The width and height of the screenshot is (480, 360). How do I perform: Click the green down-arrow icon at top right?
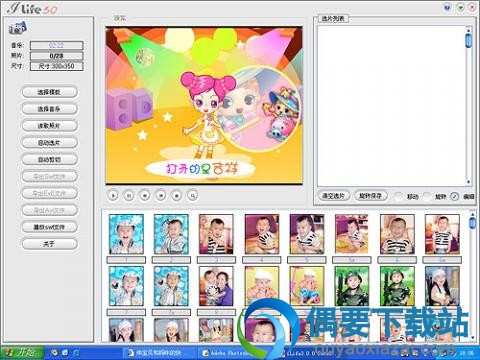point(460,7)
